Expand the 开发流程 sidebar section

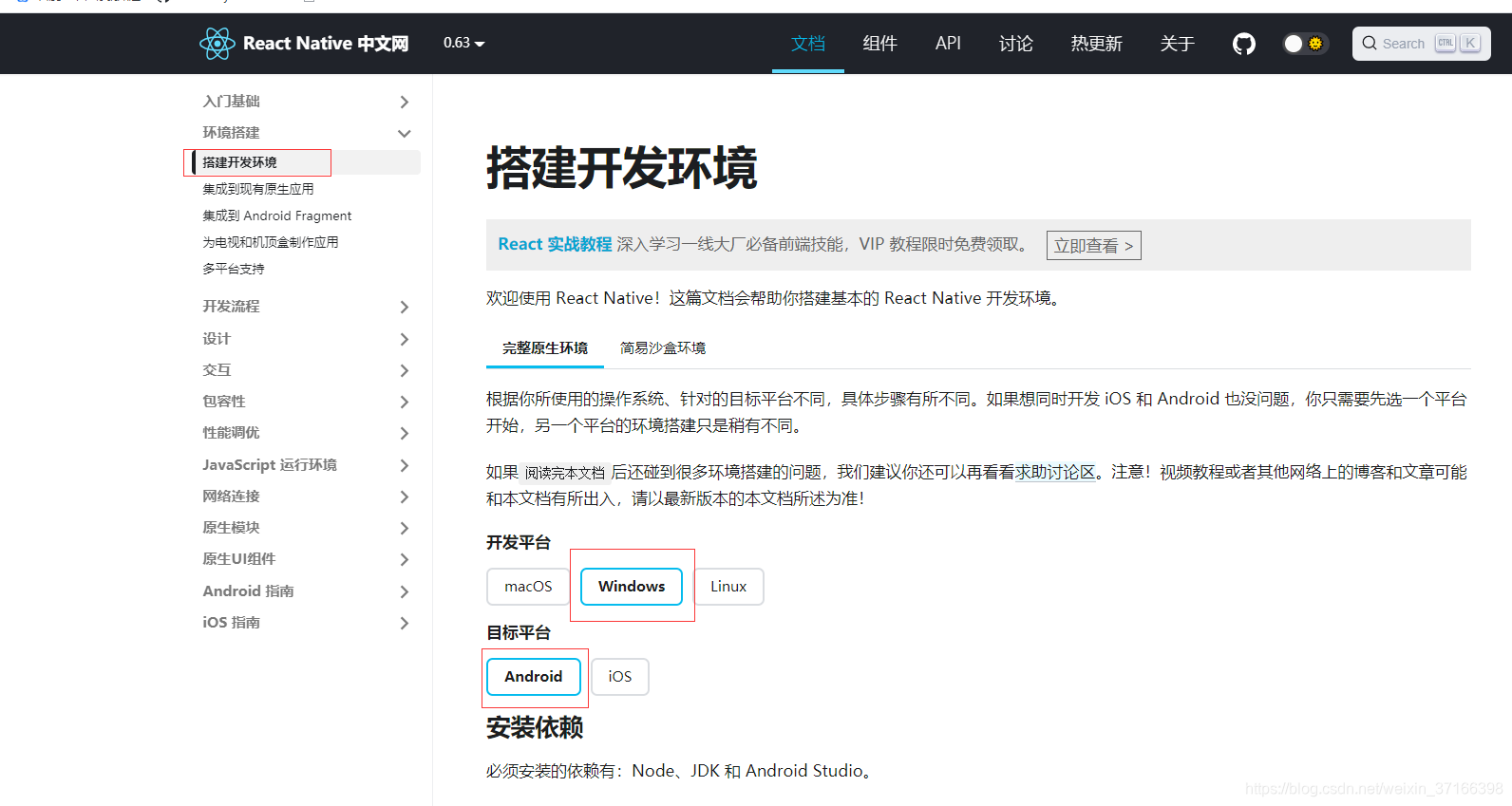(306, 307)
